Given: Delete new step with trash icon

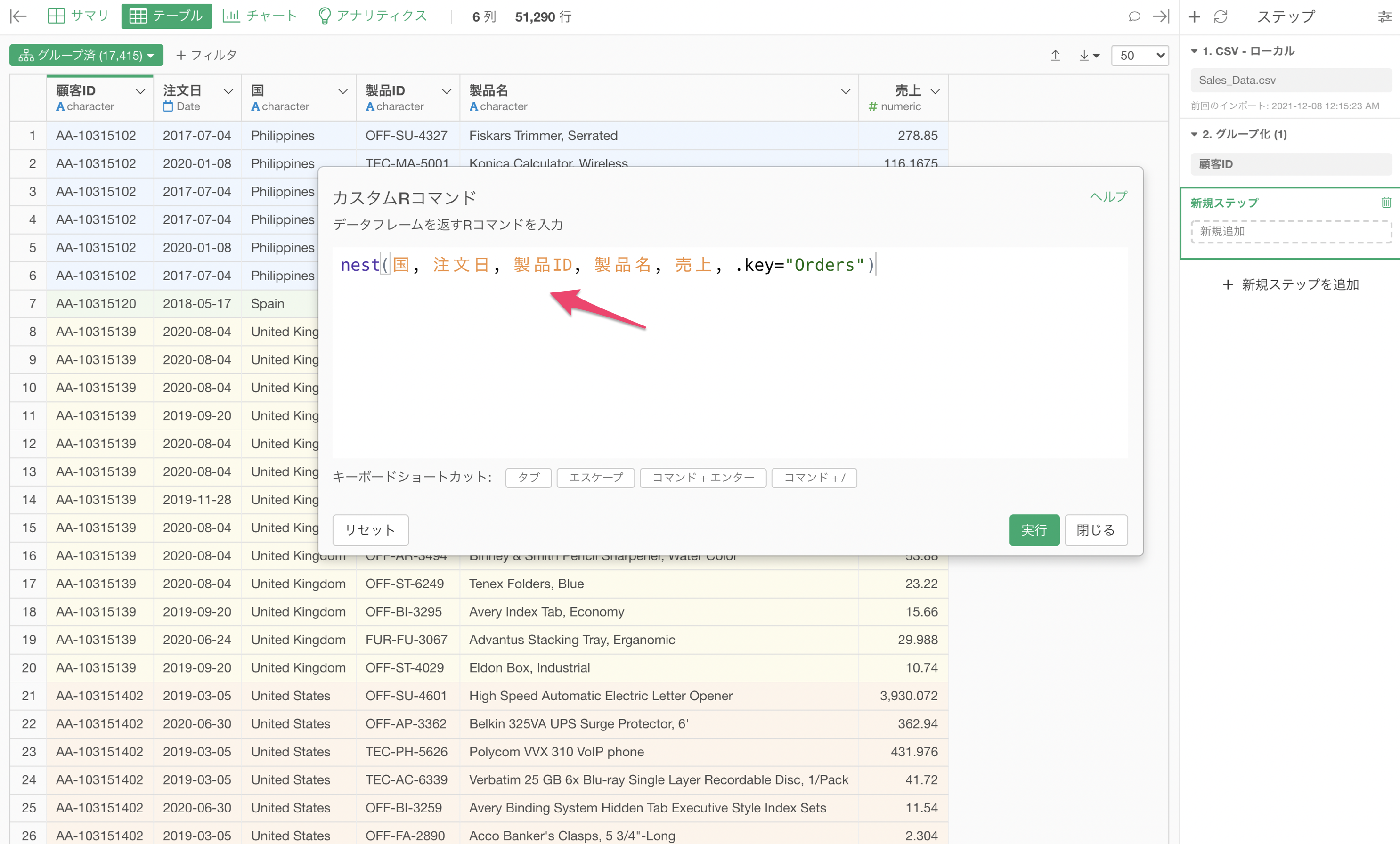Looking at the screenshot, I should [1386, 202].
